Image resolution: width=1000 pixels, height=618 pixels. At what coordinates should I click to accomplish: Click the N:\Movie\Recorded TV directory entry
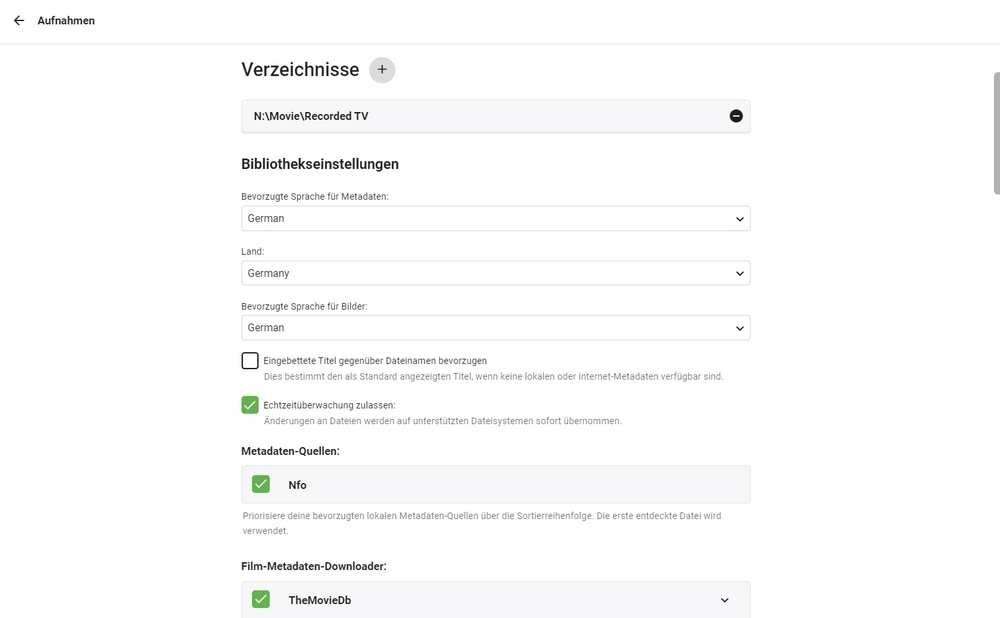(x=311, y=116)
